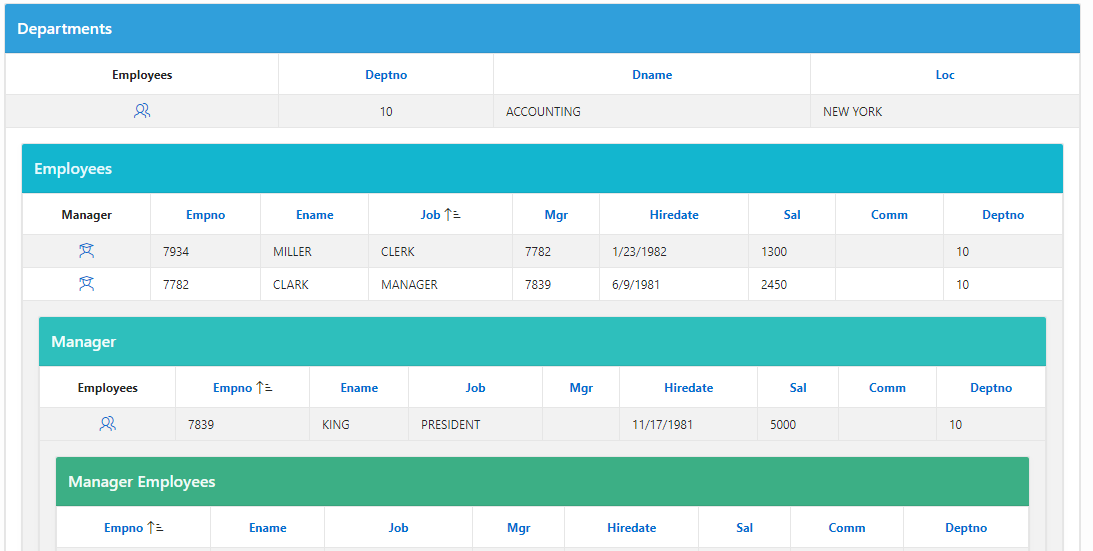Sort Manager Employees table by Comm header
1093x551 pixels.
point(847,528)
